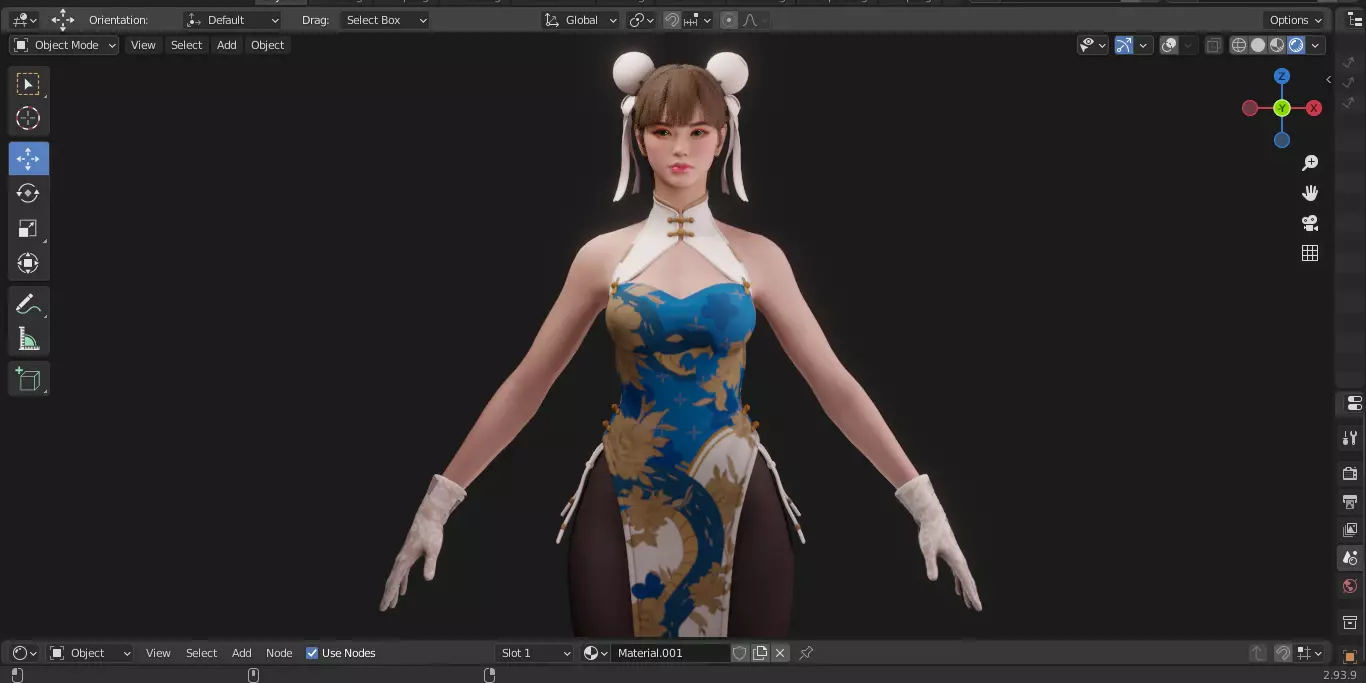Open the Render properties tab icon

coord(1350,473)
